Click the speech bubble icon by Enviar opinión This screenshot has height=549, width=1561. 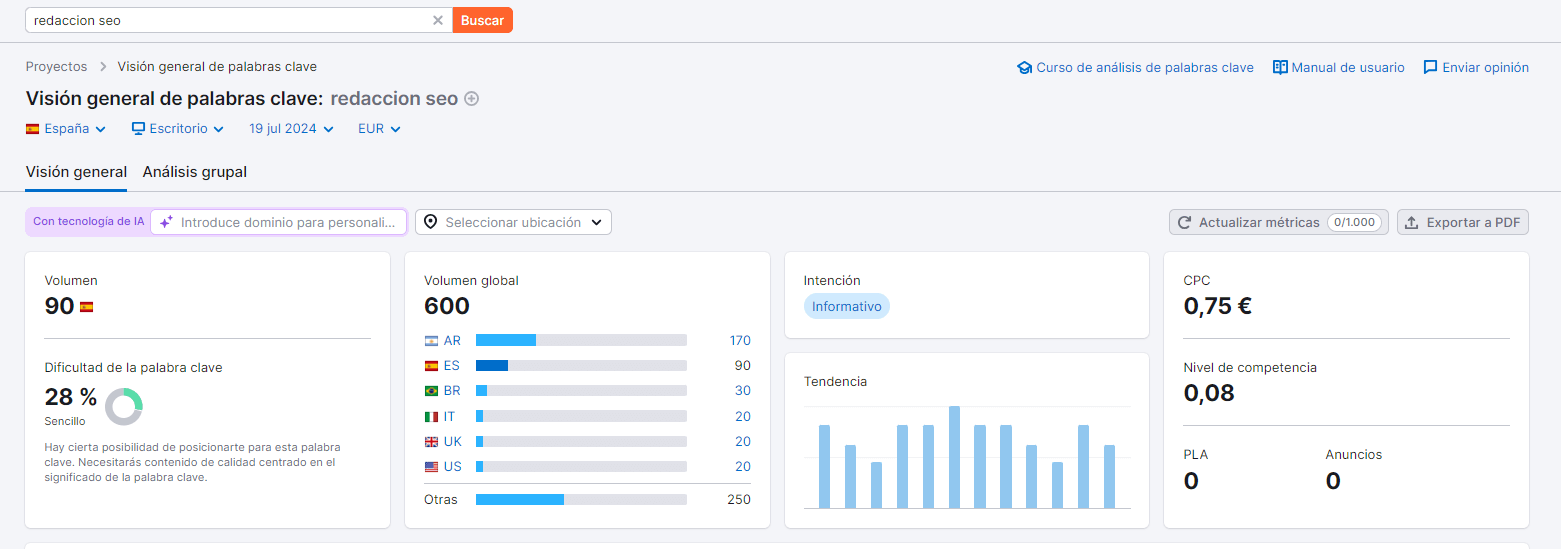pyautogui.click(x=1430, y=68)
